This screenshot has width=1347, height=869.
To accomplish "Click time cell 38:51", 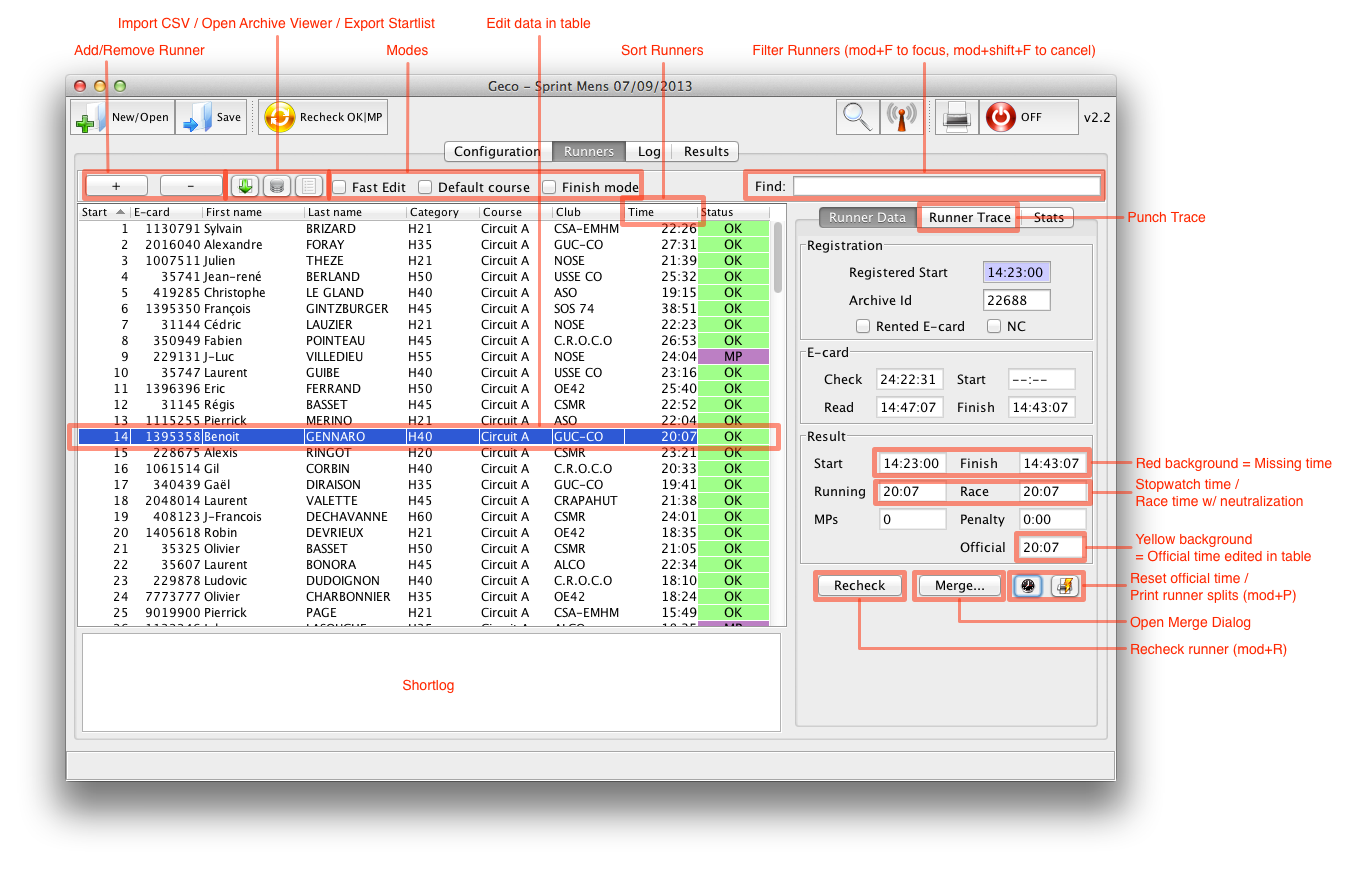I will coord(661,308).
